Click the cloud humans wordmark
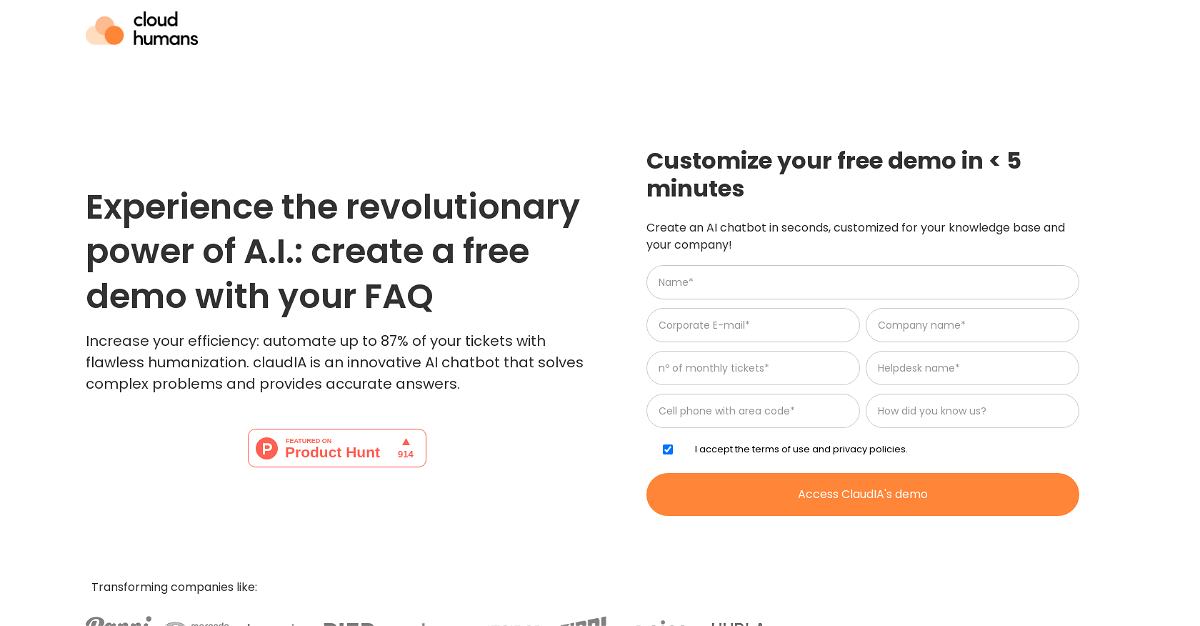The height and width of the screenshot is (626, 1200). (x=165, y=29)
